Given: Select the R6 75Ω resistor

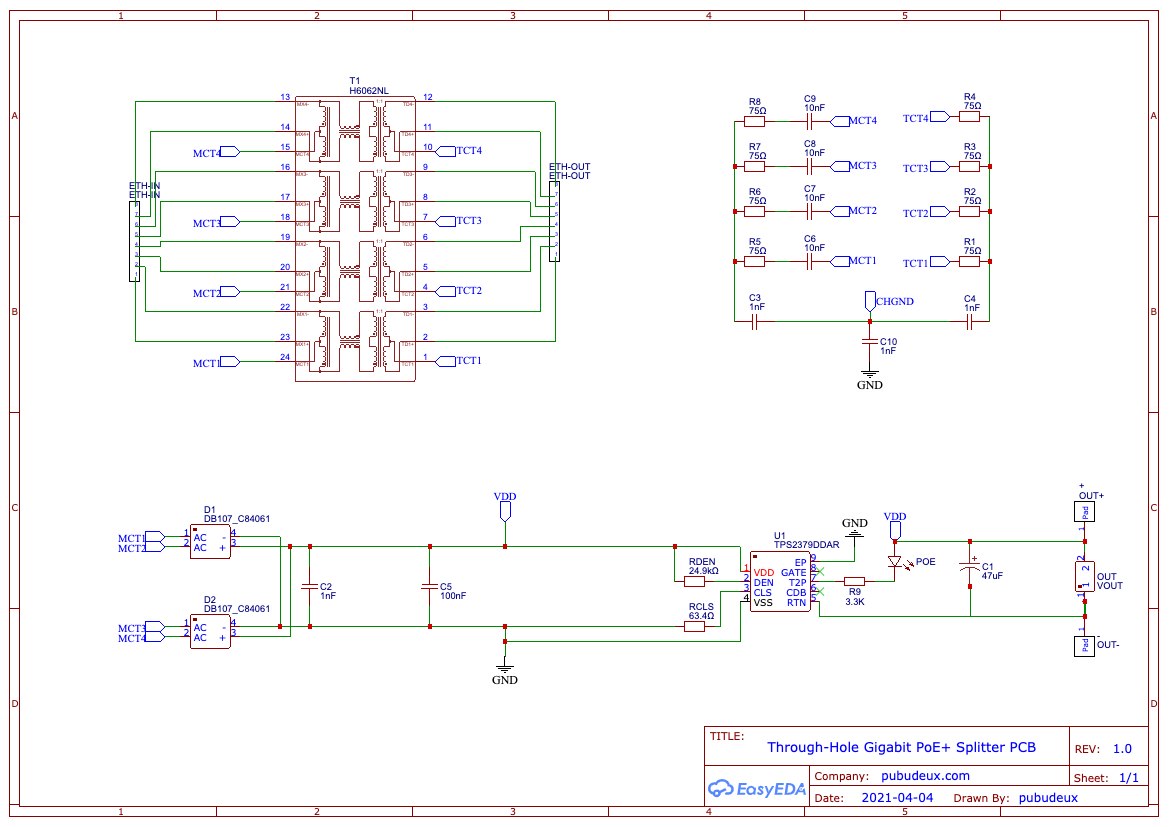Looking at the screenshot, I should (754, 212).
